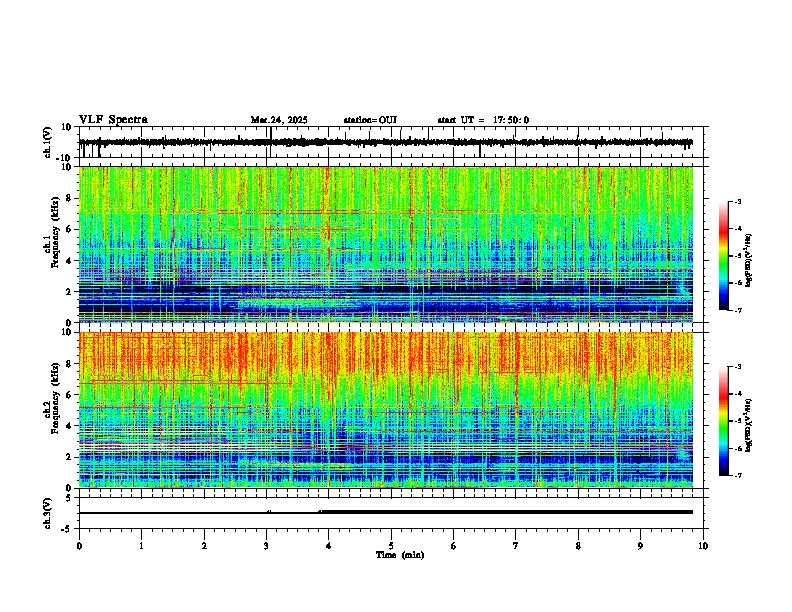792x612 pixels.
Task: Click time axis tick label "7"
Action: tap(516, 546)
